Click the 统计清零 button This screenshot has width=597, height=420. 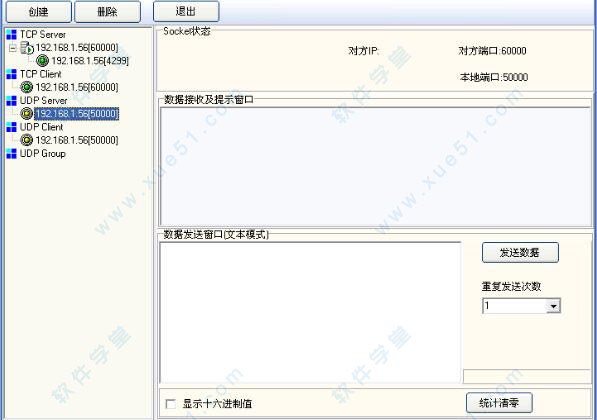point(499,402)
